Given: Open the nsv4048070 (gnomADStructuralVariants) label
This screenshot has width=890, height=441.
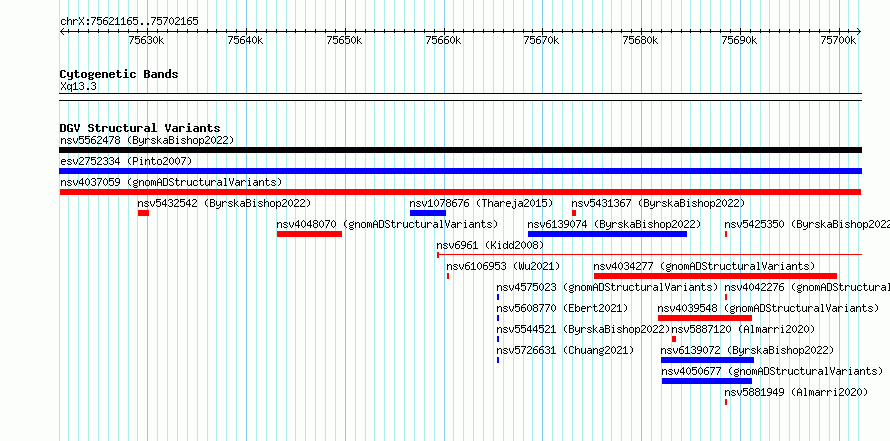Looking at the screenshot, I should click(x=387, y=224).
